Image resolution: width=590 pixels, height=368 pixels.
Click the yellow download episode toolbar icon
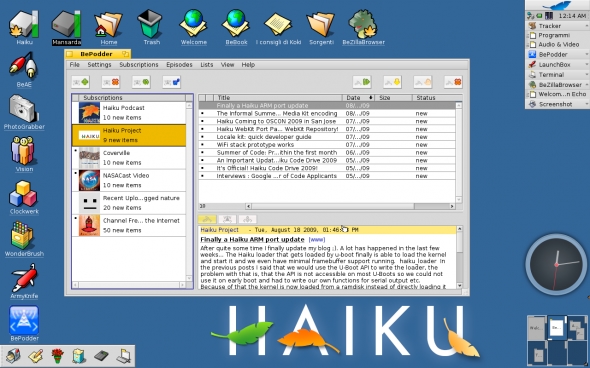[392, 82]
